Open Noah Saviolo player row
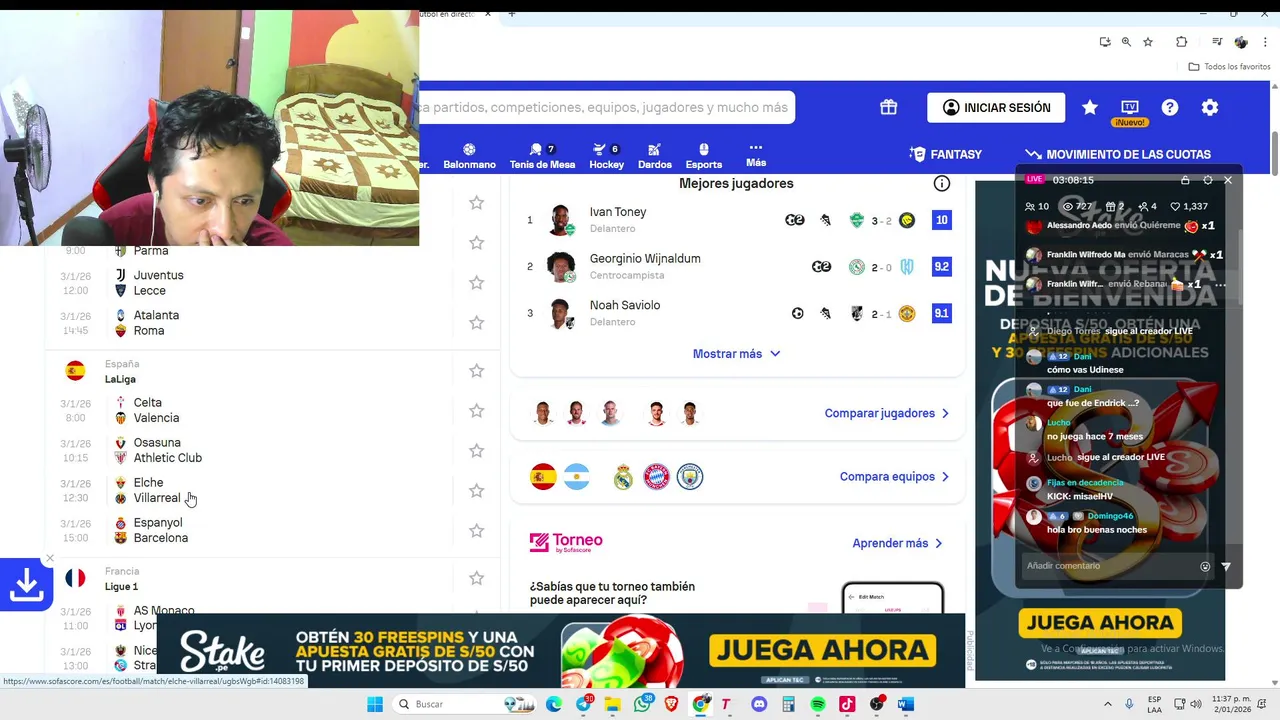This screenshot has height=720, width=1280. click(737, 313)
